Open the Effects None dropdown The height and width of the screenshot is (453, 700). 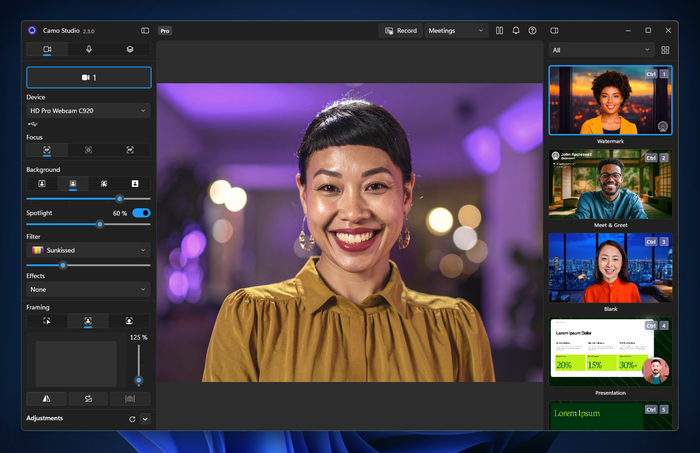click(x=88, y=289)
